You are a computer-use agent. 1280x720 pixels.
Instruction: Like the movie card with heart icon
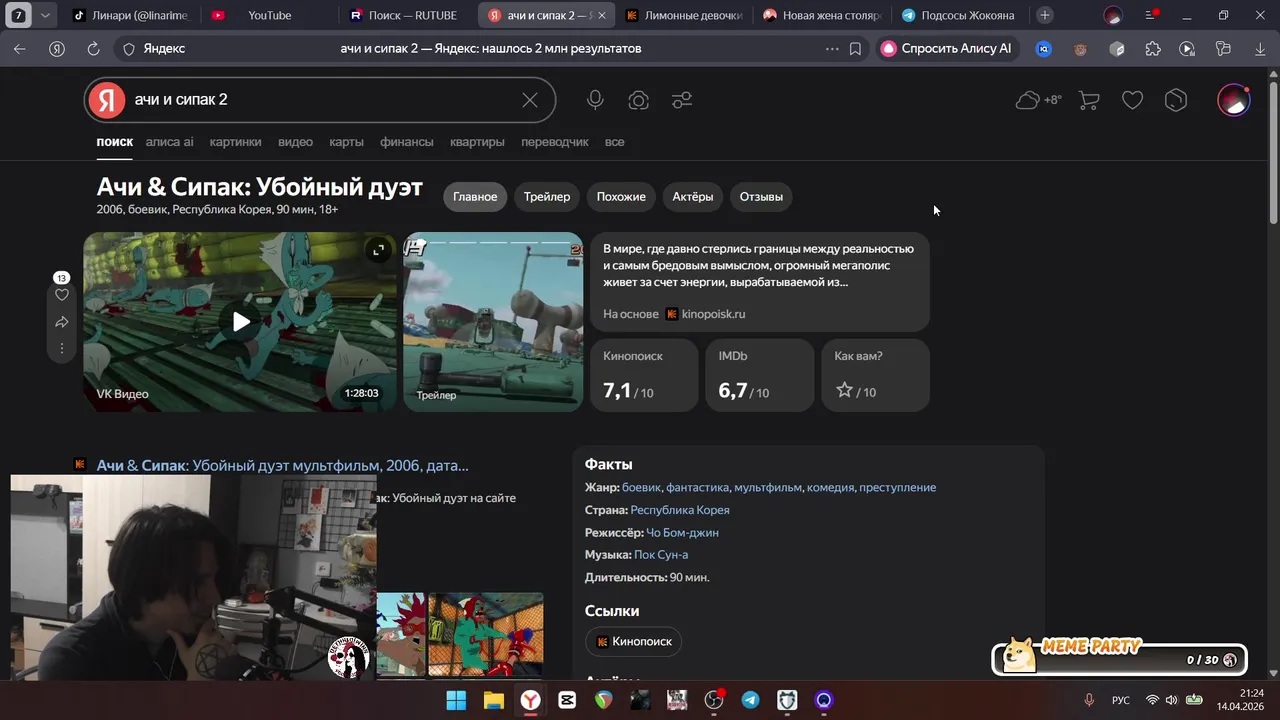[x=62, y=295]
